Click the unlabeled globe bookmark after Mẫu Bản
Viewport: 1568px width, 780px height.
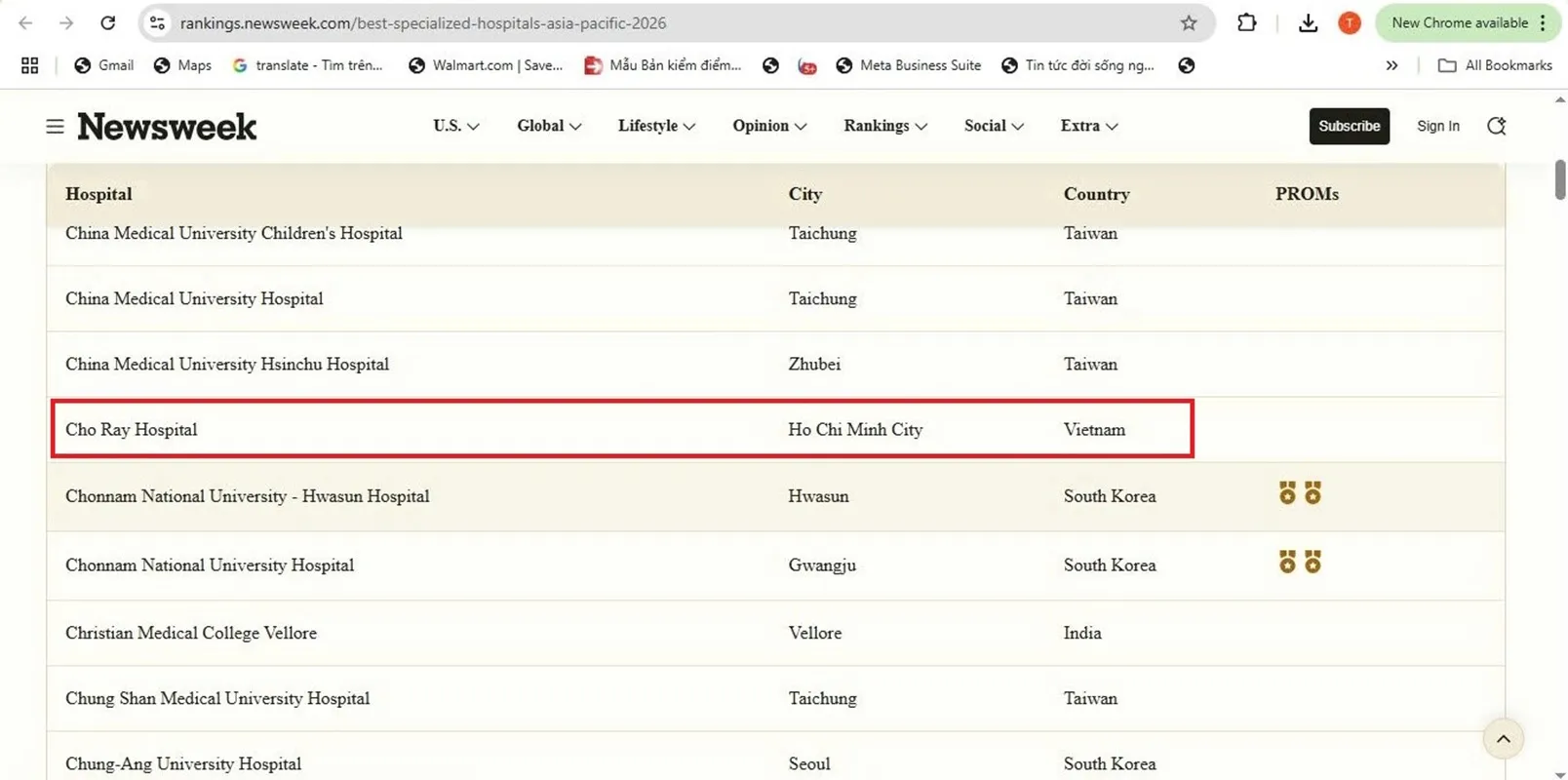770,65
